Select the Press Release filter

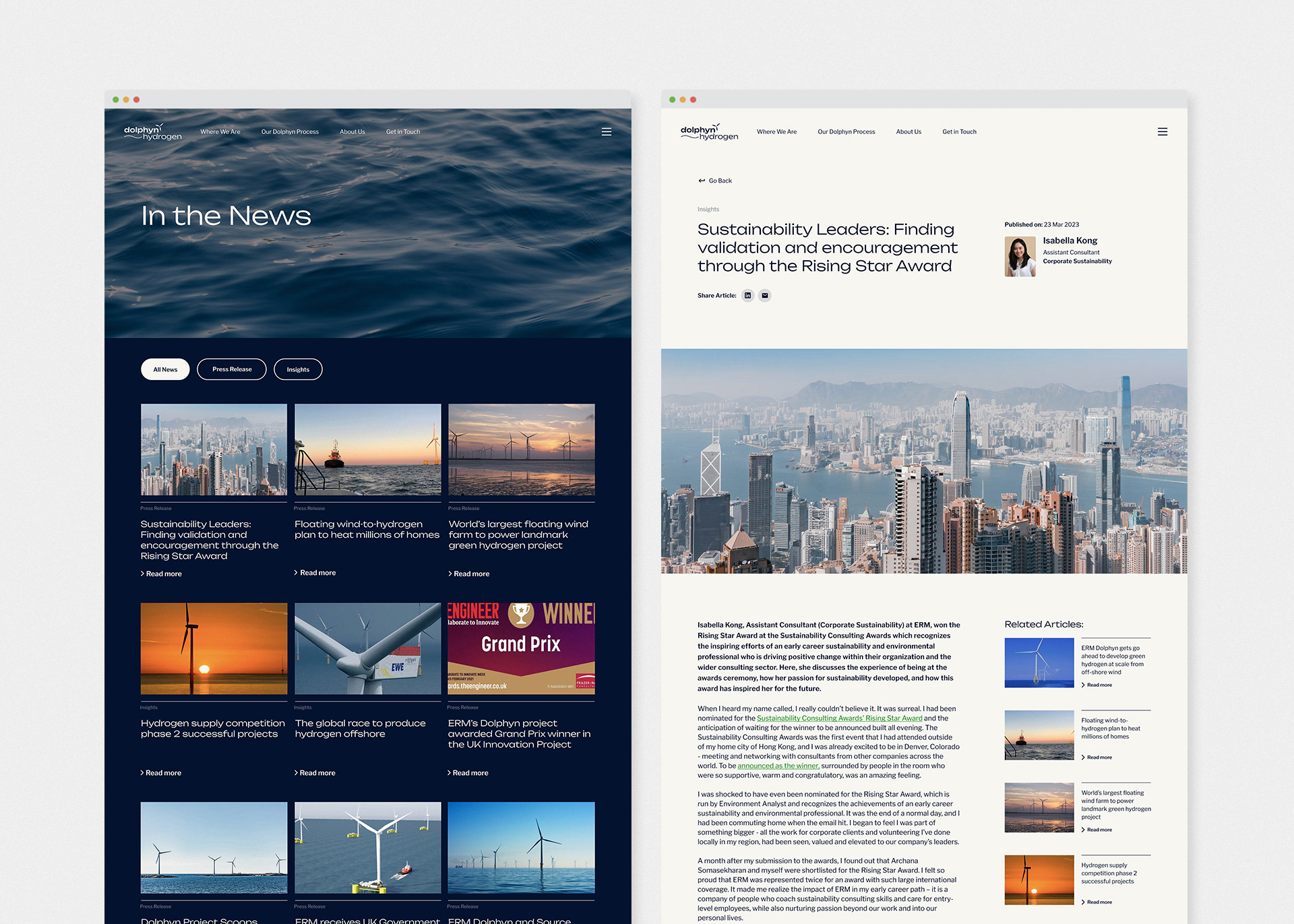232,369
